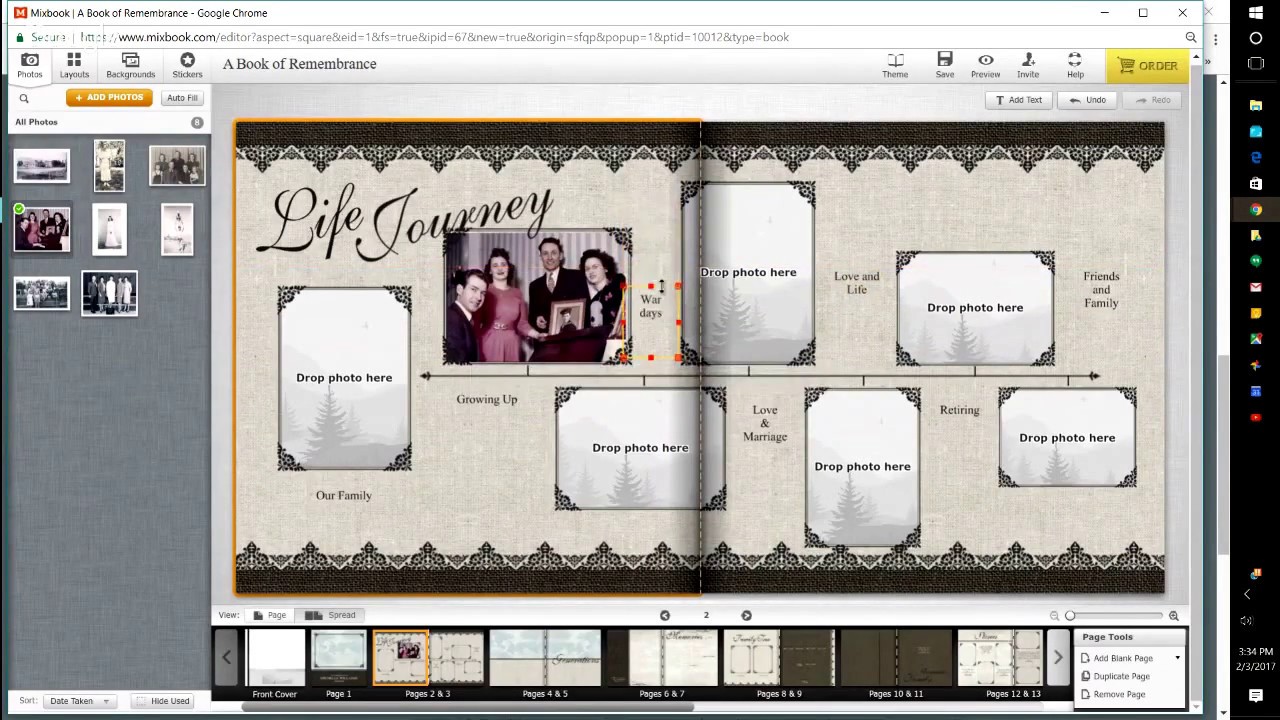Save the photo book project
1280x720 pixels.
click(x=945, y=66)
